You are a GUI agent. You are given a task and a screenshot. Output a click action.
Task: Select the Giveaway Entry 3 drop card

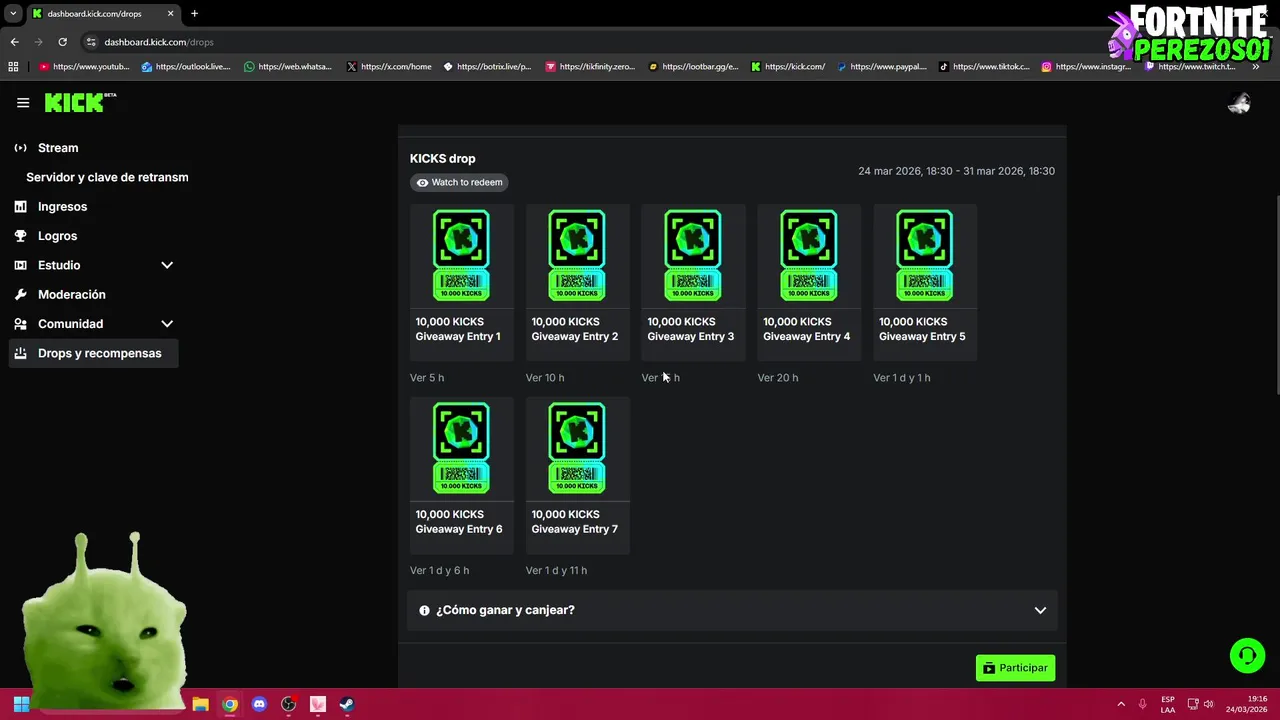693,282
